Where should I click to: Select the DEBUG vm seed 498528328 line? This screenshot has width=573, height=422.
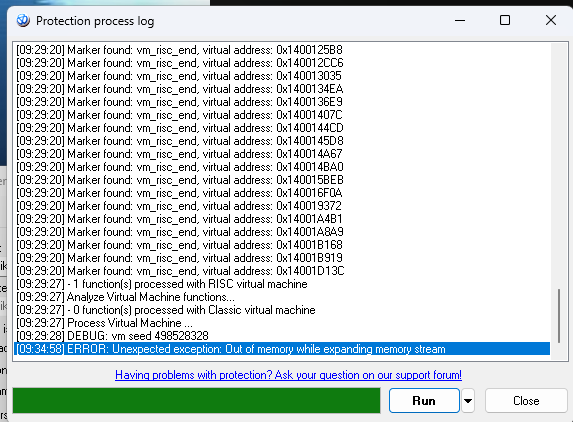tap(282, 336)
